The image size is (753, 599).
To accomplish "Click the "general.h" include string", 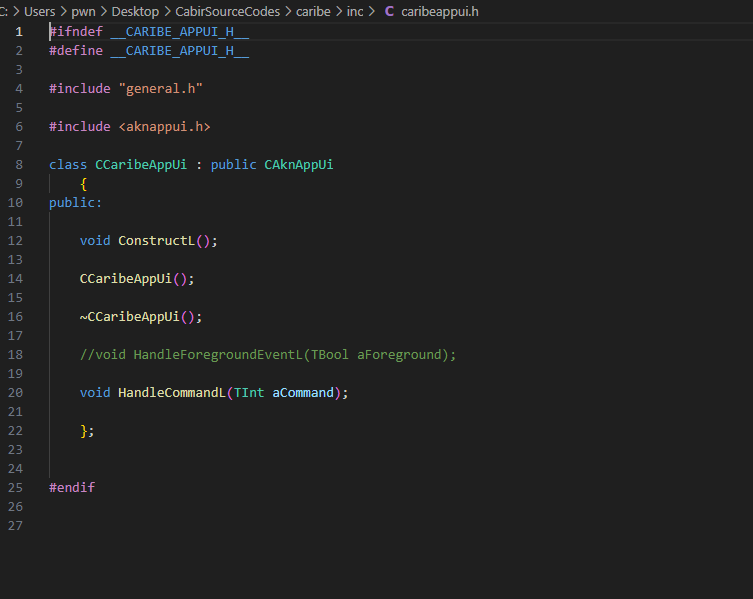I will (160, 89).
